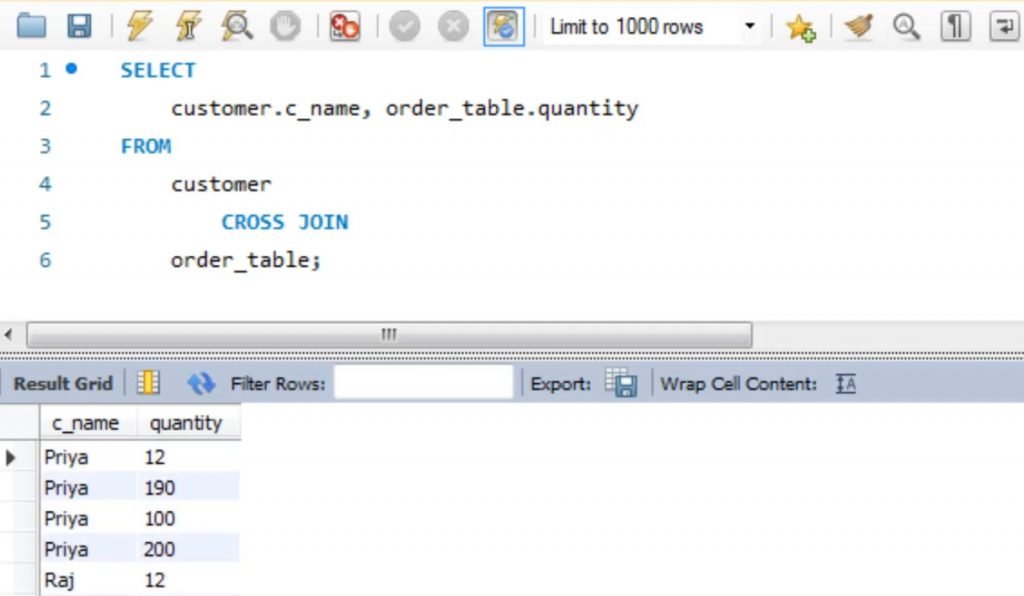This screenshot has width=1024, height=596.
Task: Beautify the SQL query formatting
Action: [858, 27]
